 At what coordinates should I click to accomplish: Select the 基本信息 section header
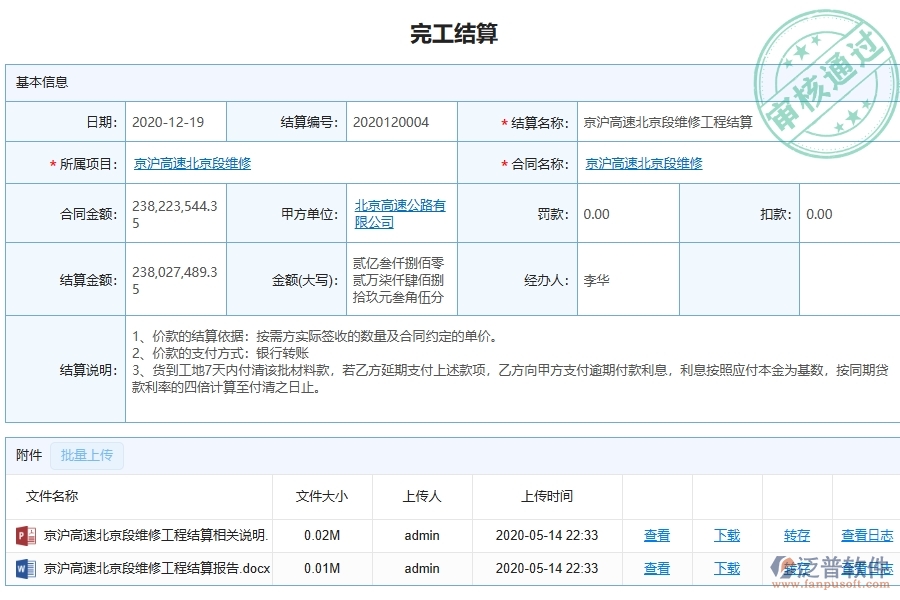42,82
